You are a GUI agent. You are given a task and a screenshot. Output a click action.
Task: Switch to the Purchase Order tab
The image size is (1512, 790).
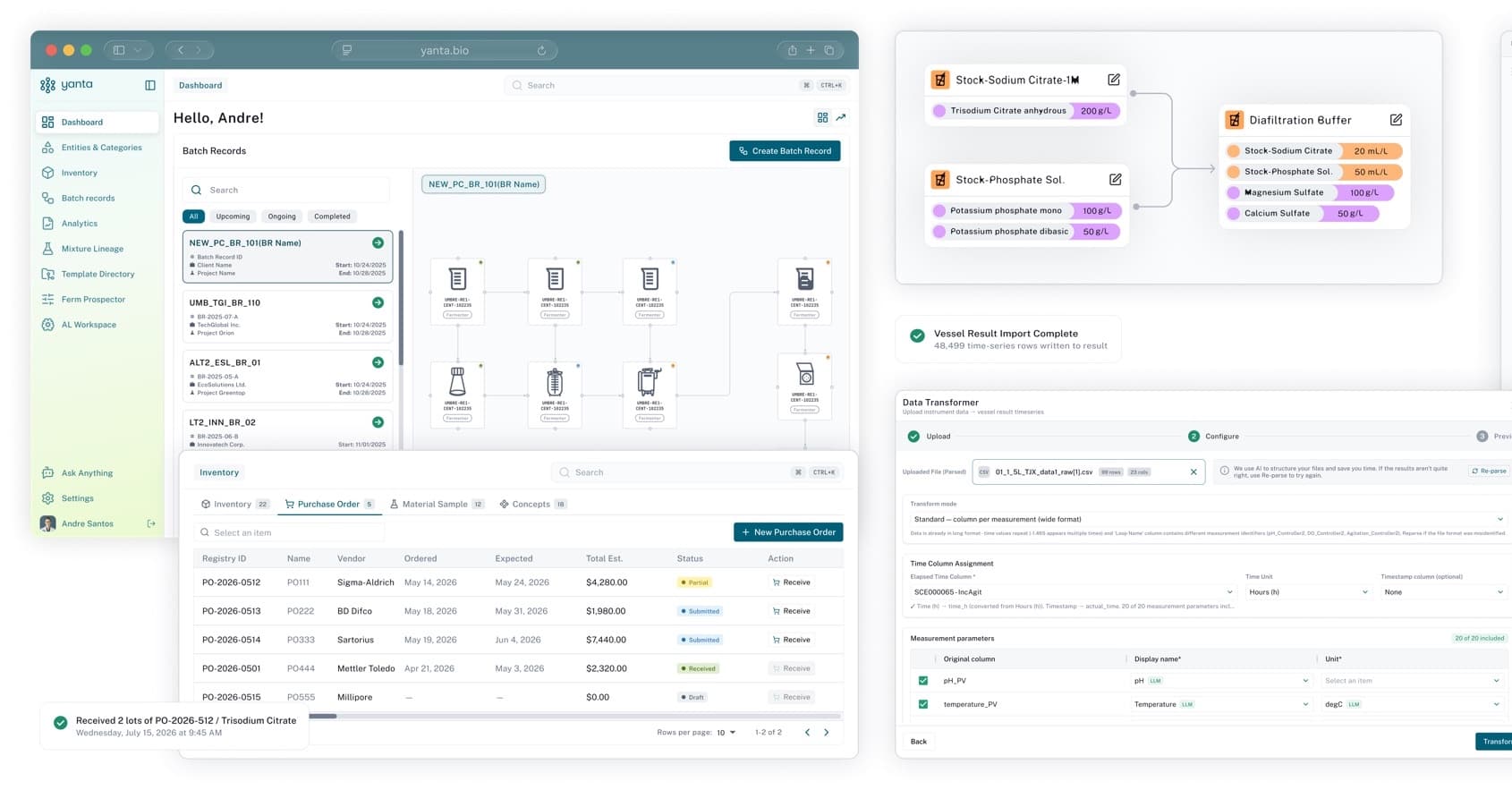point(329,504)
